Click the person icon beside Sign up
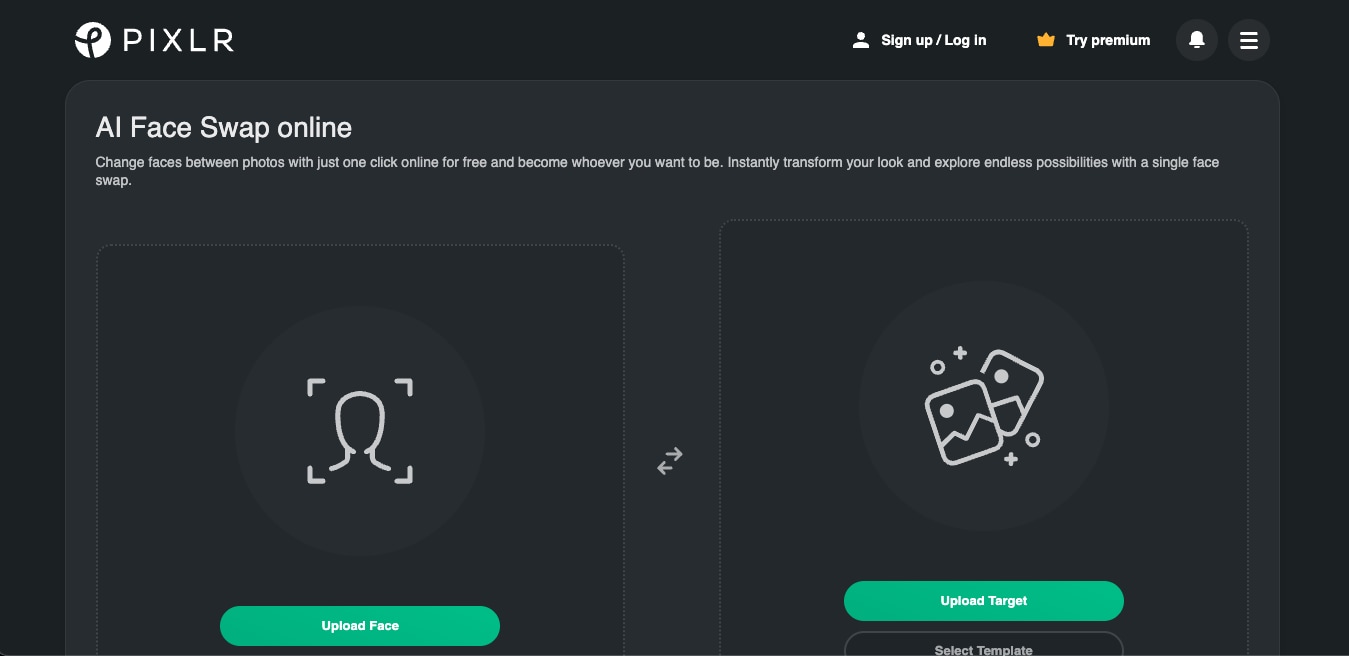The image size is (1349, 656). (860, 40)
